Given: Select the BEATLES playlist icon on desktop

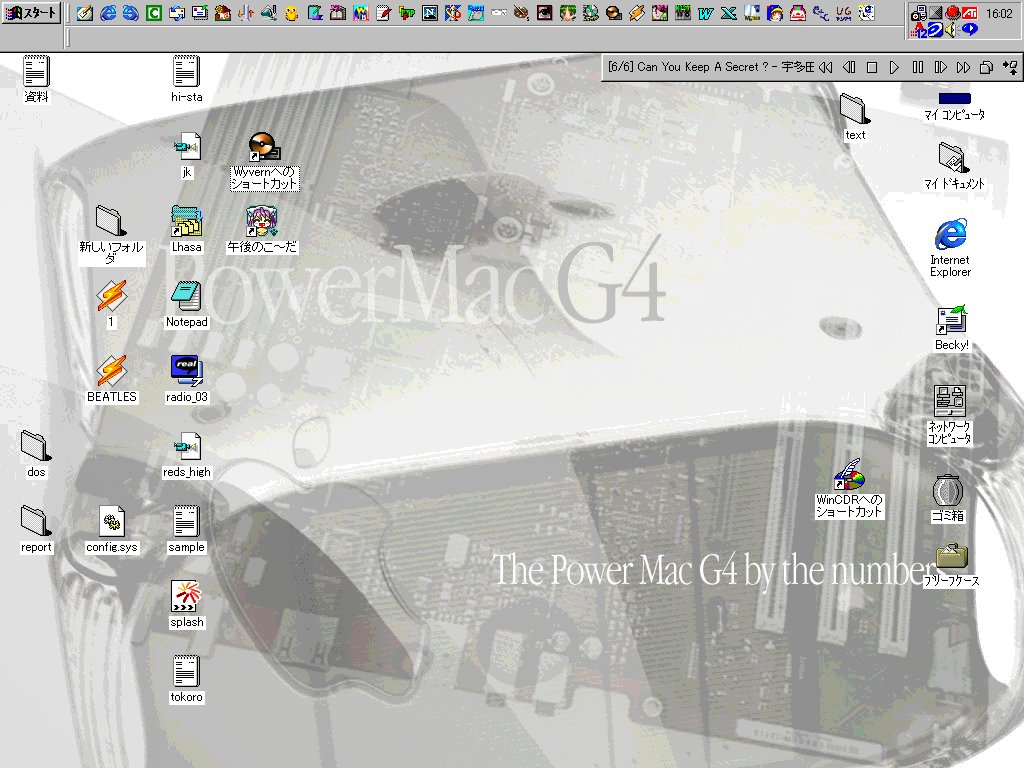Looking at the screenshot, I should [111, 371].
